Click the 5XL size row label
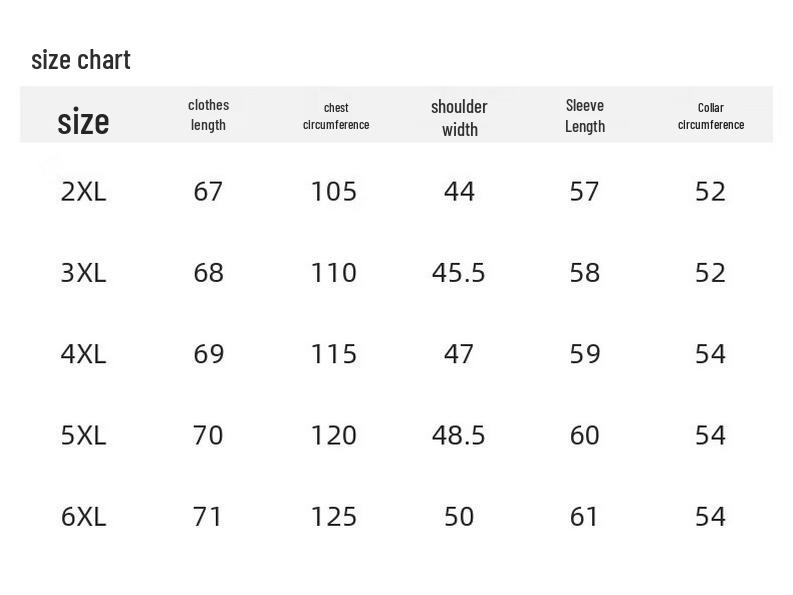 (83, 435)
